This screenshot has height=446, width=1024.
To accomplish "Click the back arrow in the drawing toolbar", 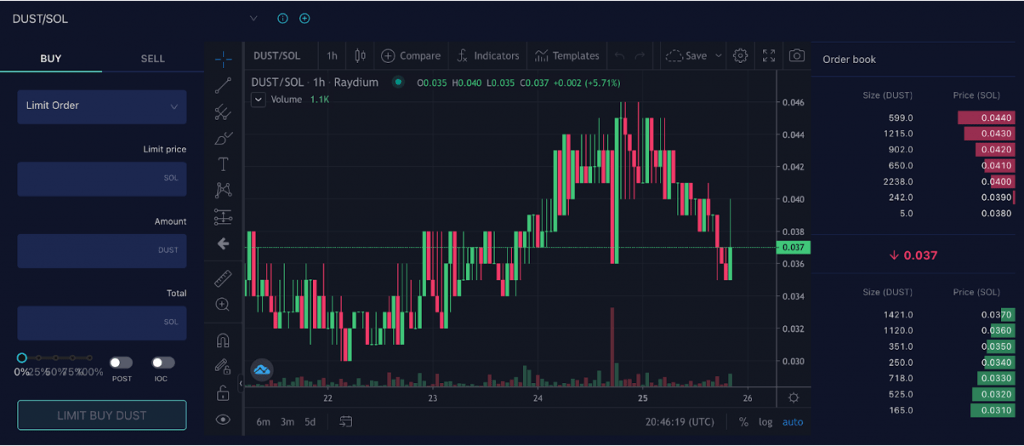I will (x=223, y=244).
